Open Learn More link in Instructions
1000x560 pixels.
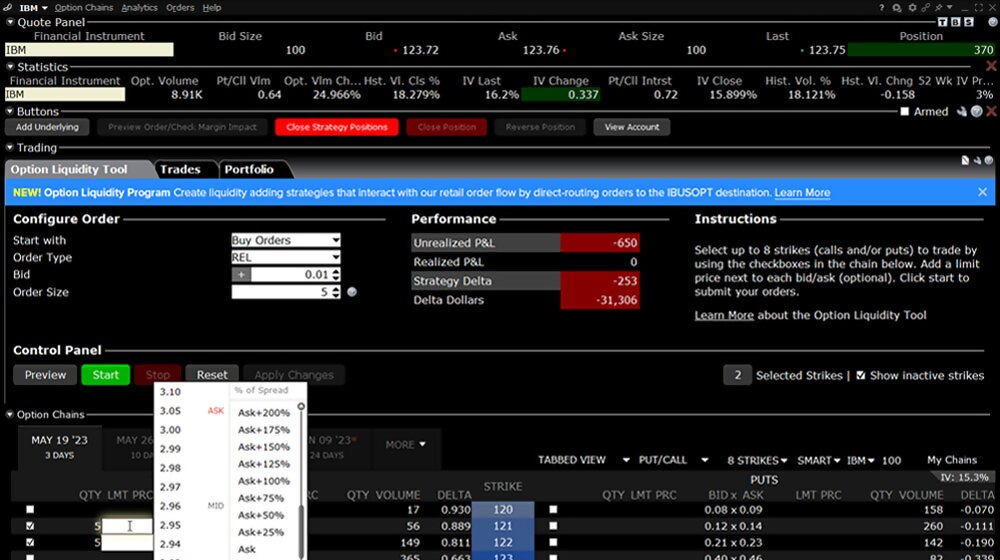(x=724, y=315)
